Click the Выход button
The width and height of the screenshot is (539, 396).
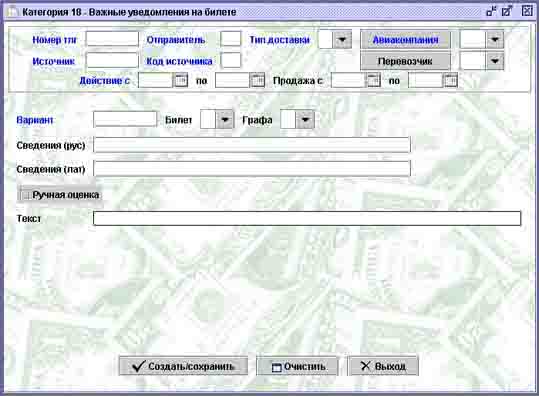point(383,366)
